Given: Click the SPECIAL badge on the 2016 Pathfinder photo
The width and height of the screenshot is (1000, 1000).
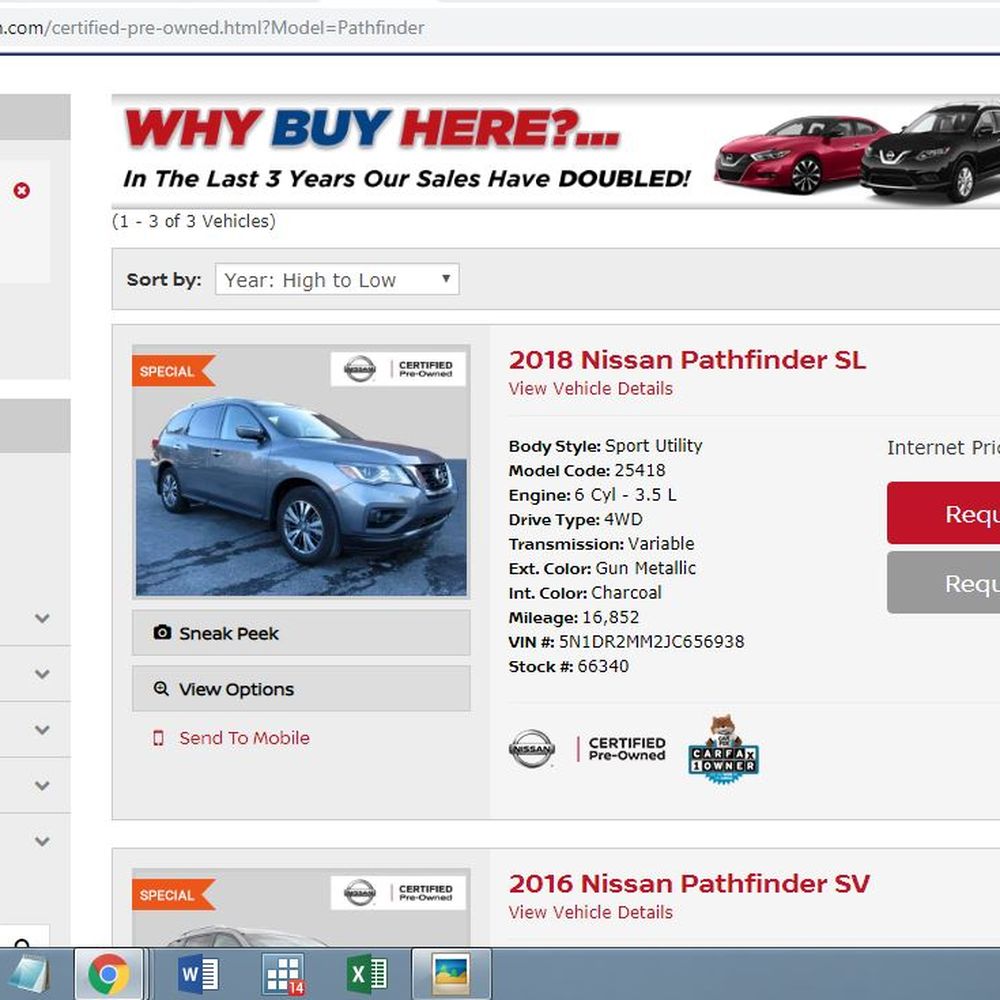Looking at the screenshot, I should point(173,895).
